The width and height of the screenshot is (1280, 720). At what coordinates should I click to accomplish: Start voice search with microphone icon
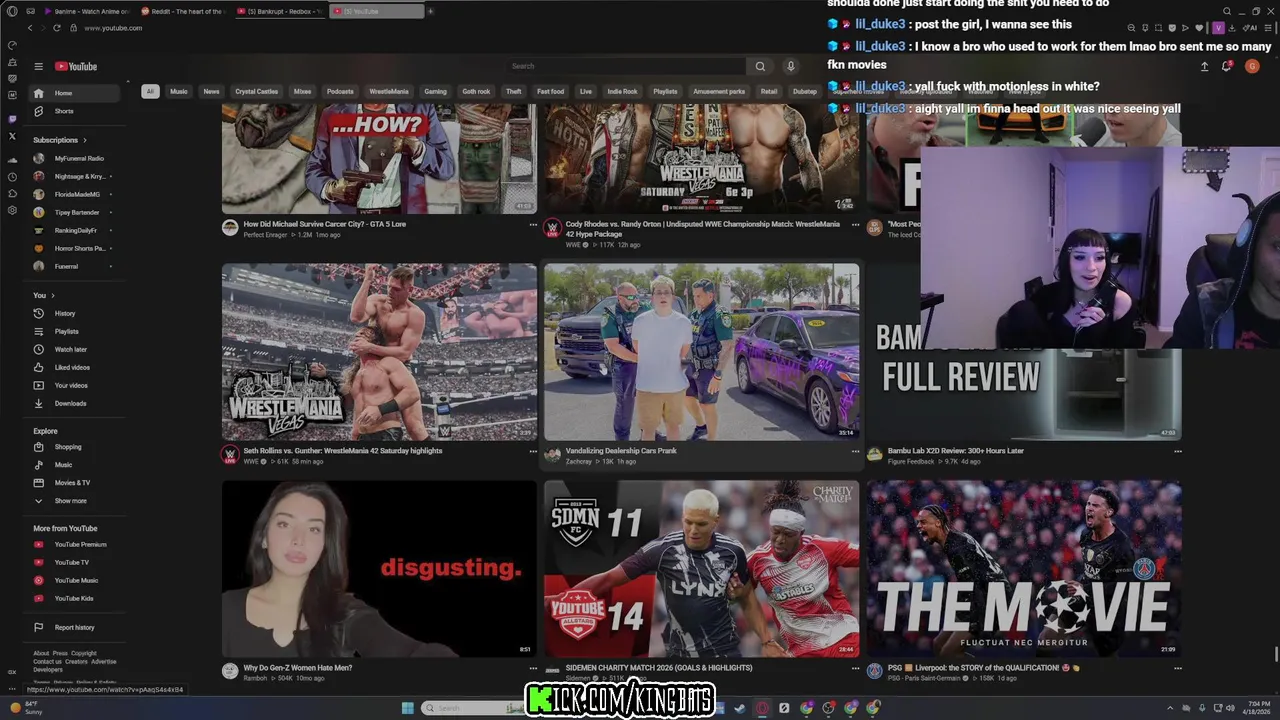click(x=790, y=66)
